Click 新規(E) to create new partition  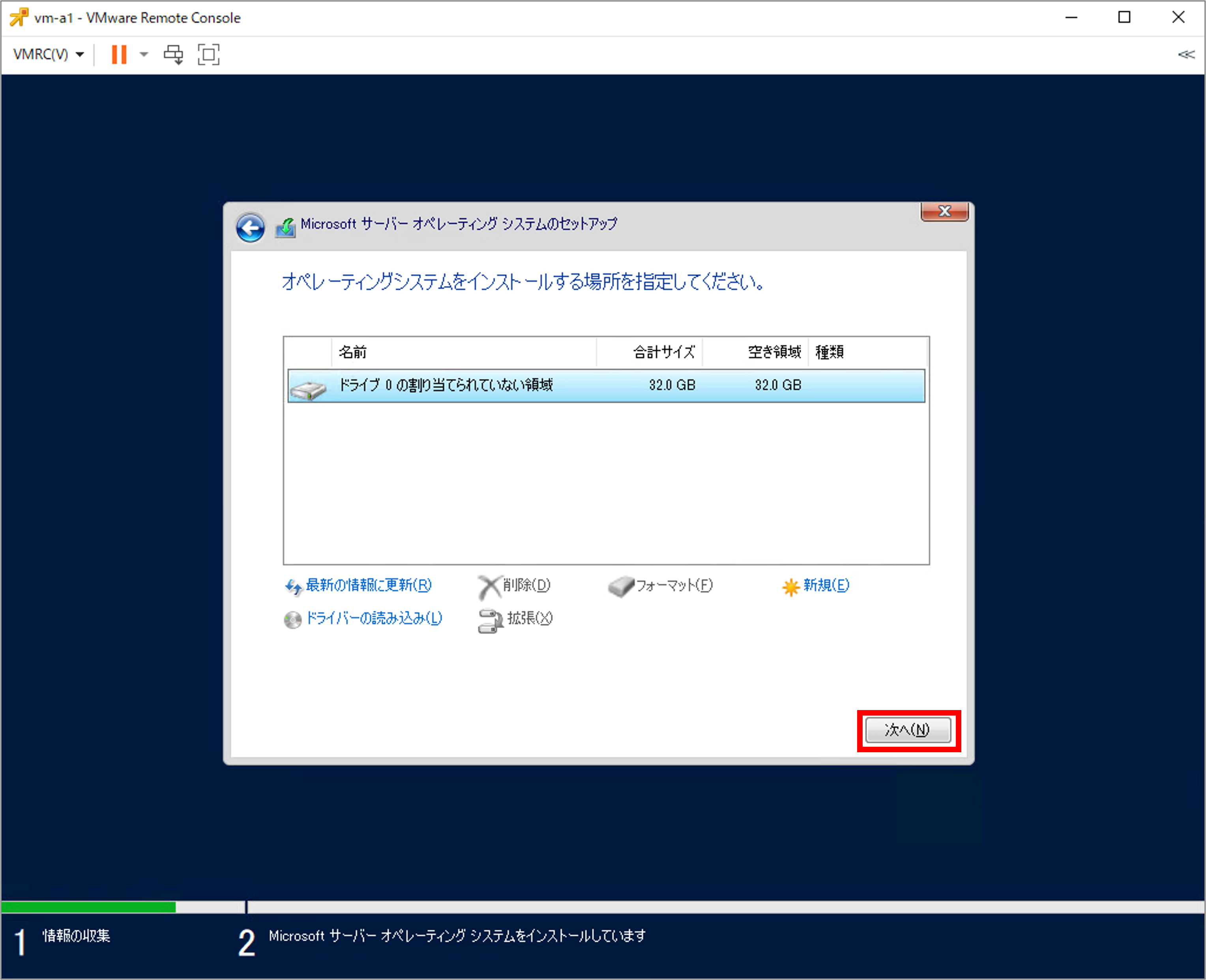[825, 585]
